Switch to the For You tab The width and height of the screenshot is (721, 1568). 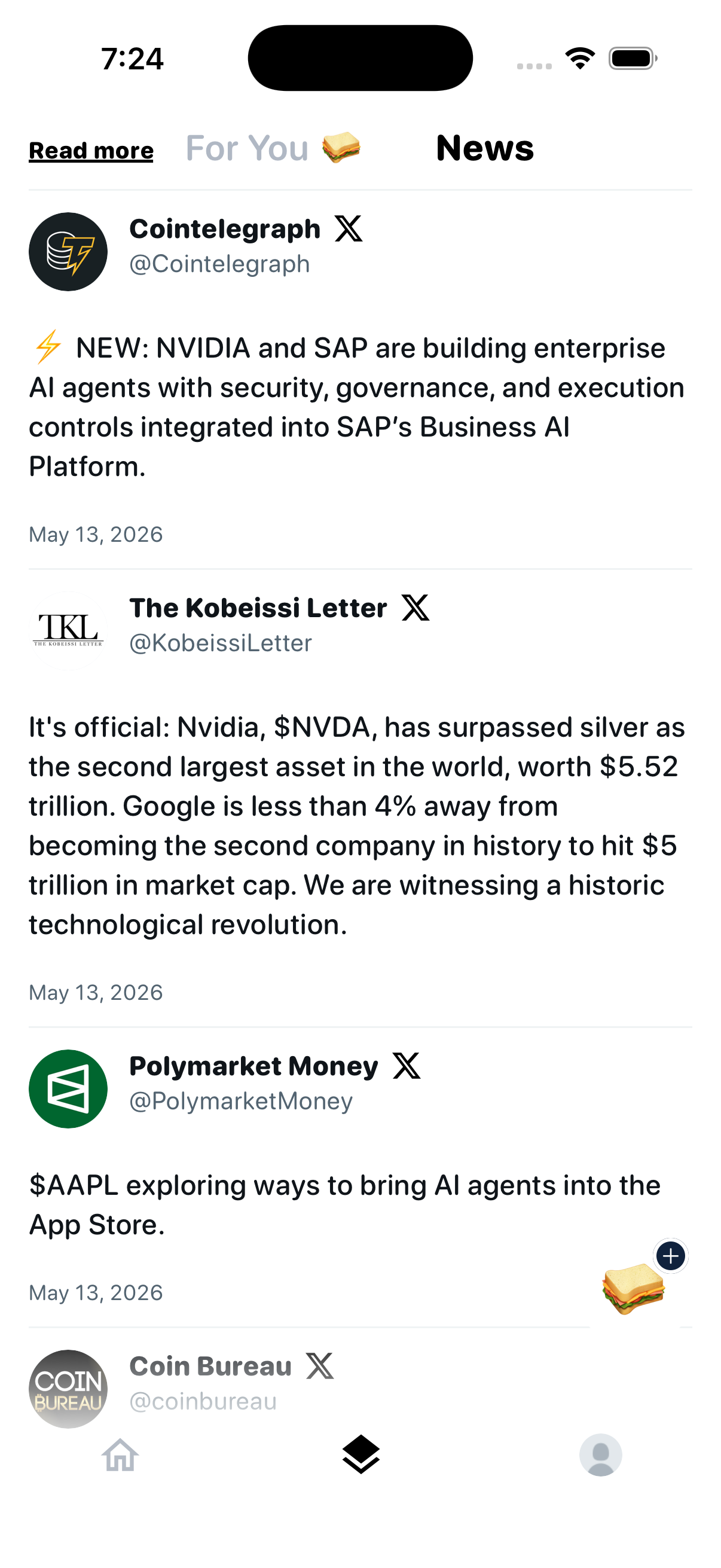(x=273, y=148)
